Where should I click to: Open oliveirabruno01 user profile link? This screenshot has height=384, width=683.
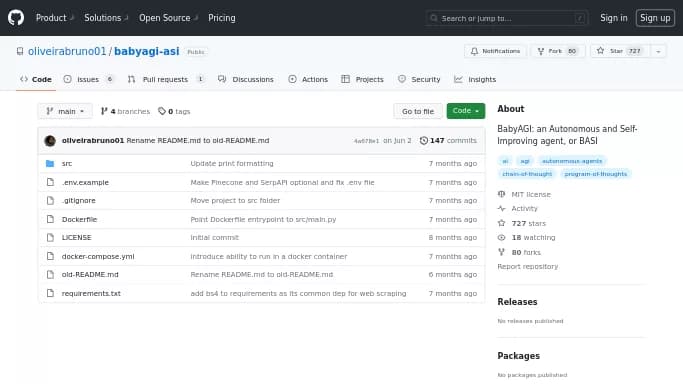(x=67, y=51)
